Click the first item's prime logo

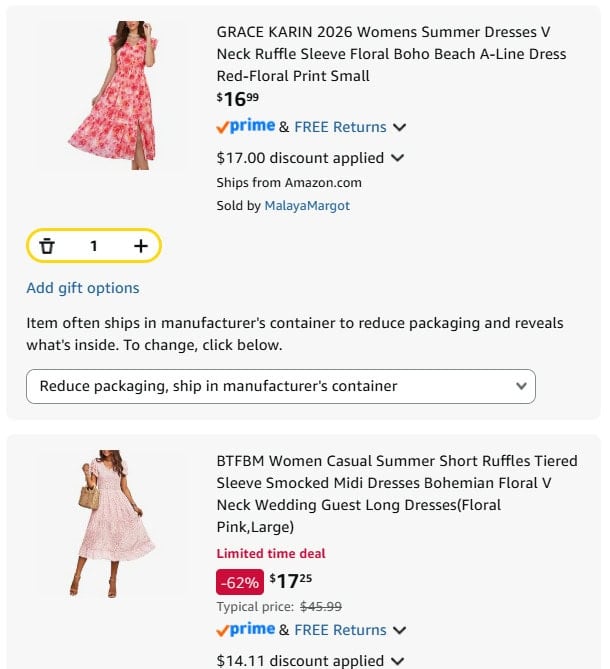coord(246,126)
